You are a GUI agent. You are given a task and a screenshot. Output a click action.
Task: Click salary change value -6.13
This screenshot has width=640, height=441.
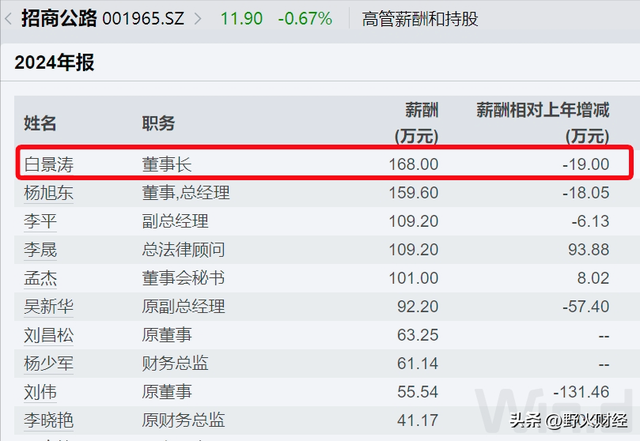point(590,221)
